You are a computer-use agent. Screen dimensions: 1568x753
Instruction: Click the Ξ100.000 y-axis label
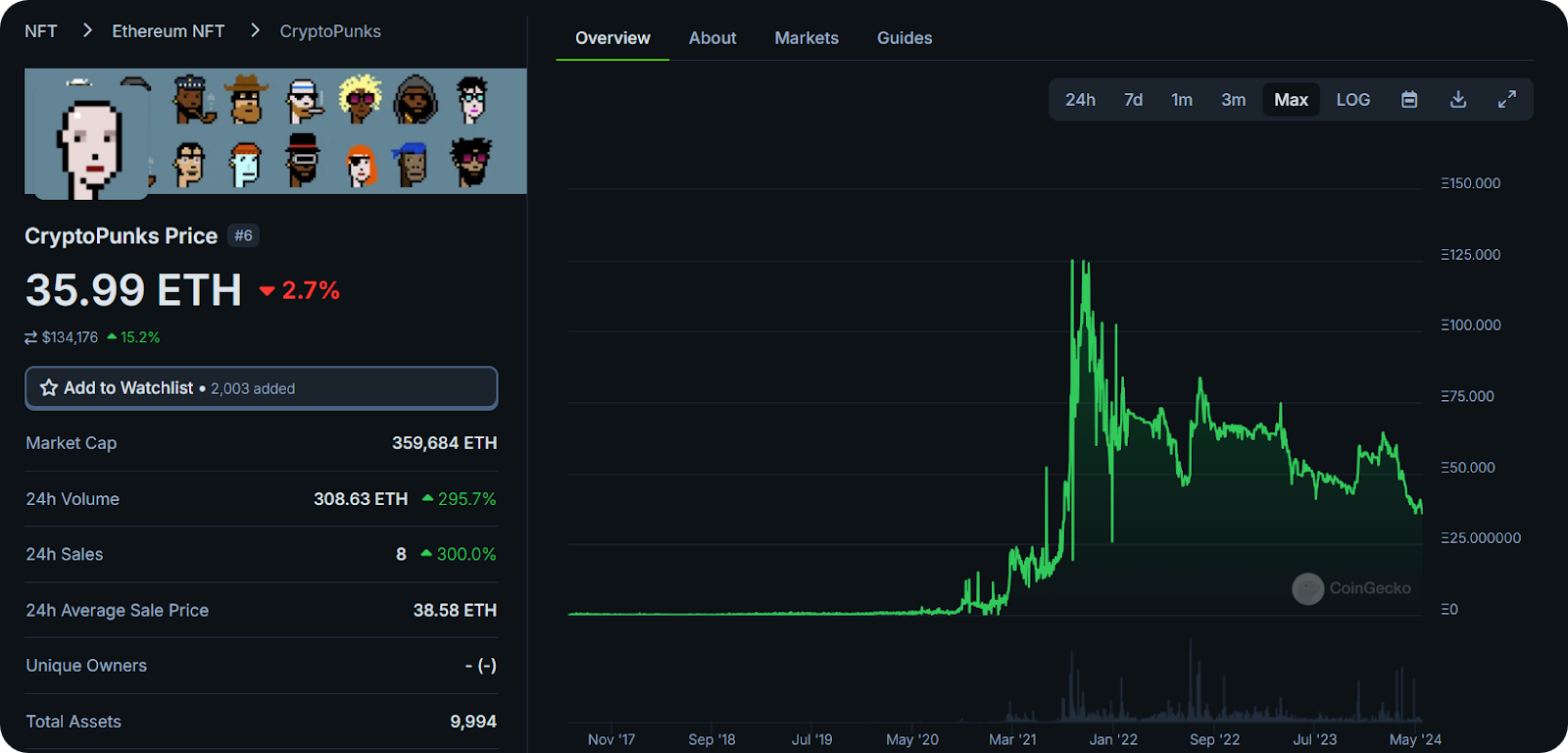click(x=1470, y=326)
